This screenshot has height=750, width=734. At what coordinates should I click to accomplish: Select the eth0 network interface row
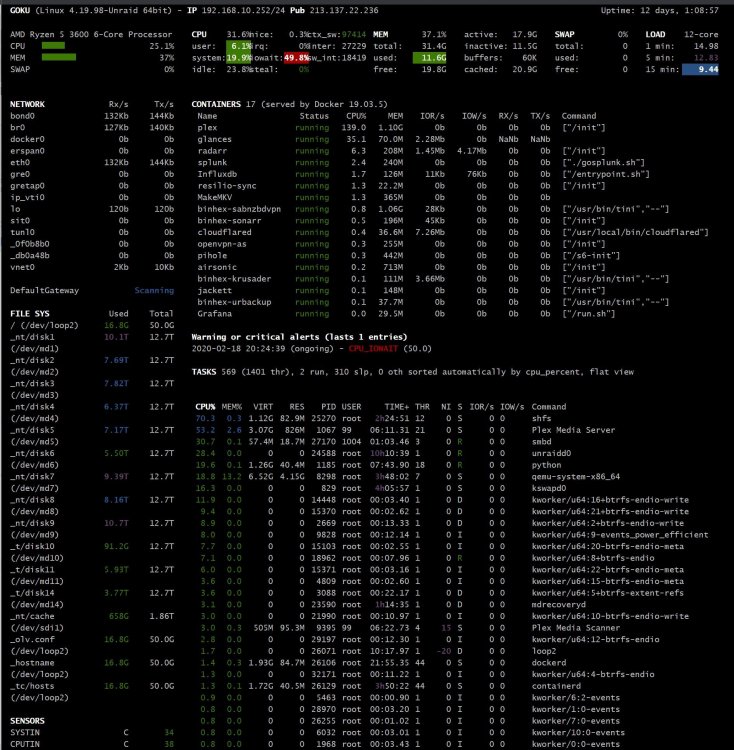click(92, 162)
